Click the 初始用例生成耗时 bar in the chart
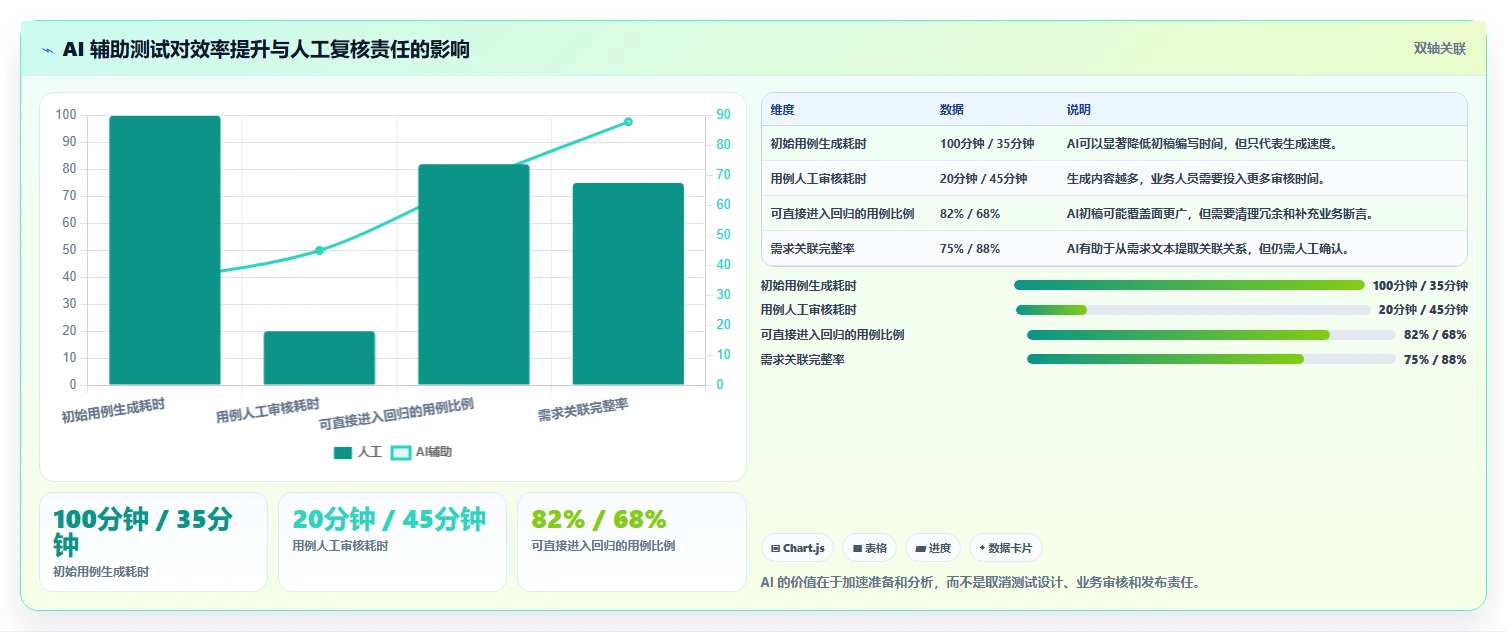 click(x=165, y=250)
